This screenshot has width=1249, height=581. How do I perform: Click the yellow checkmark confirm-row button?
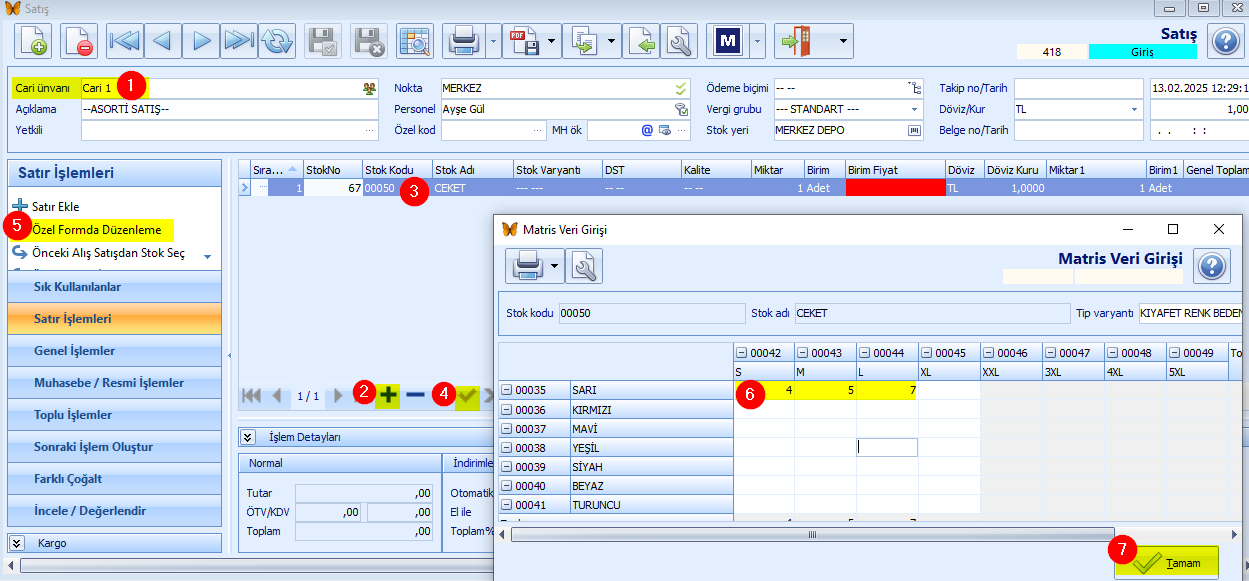[466, 395]
